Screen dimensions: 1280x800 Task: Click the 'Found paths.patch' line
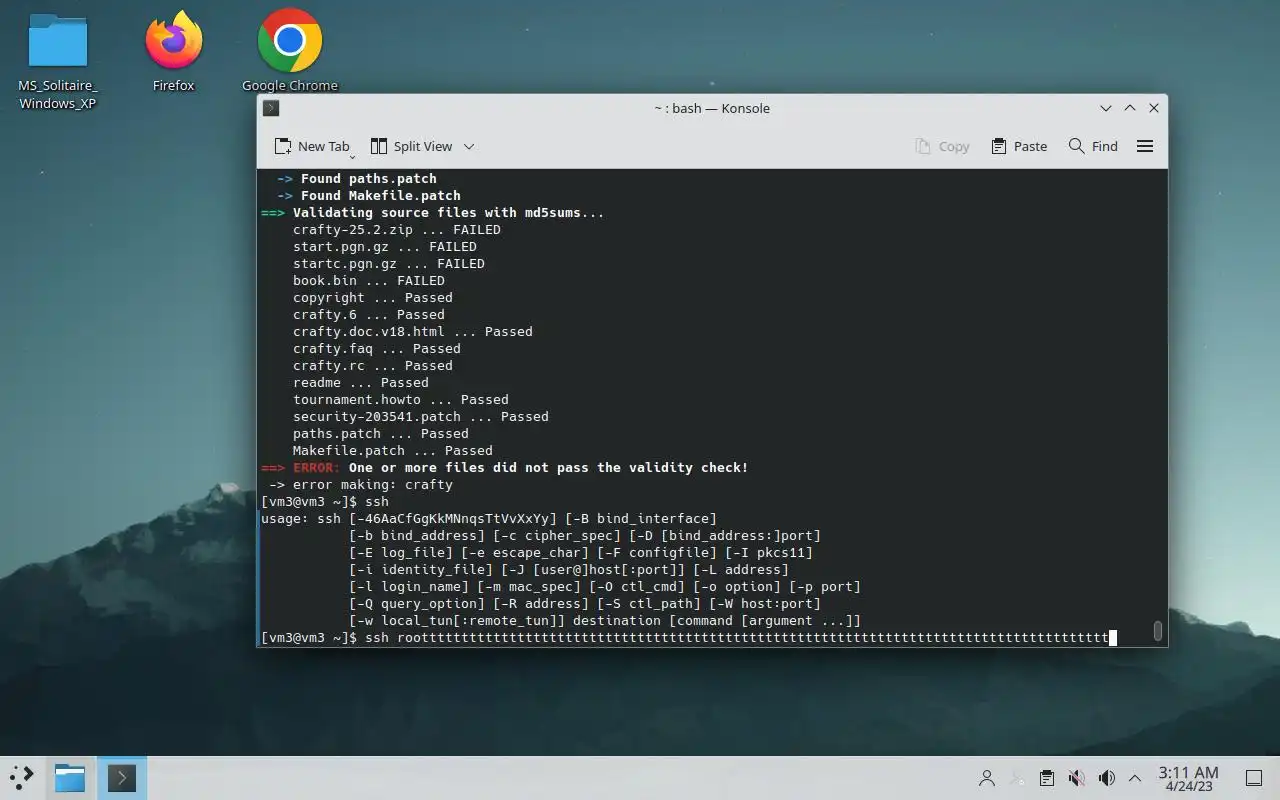click(x=356, y=179)
